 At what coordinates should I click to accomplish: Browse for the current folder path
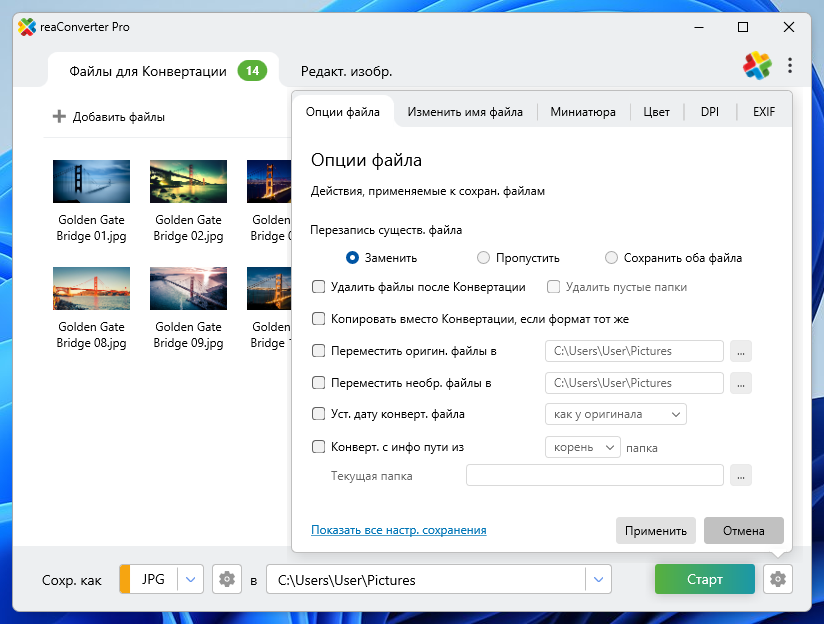tap(740, 476)
